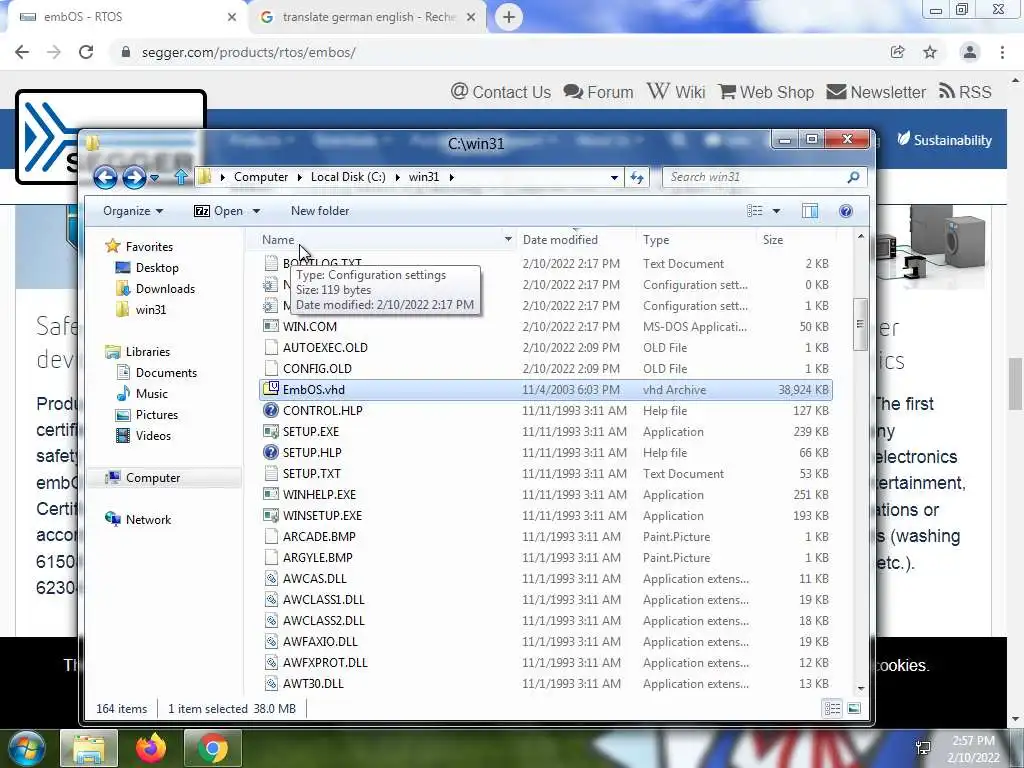Go up one folder level in Explorer
This screenshot has width=1024, height=768.
click(x=181, y=177)
